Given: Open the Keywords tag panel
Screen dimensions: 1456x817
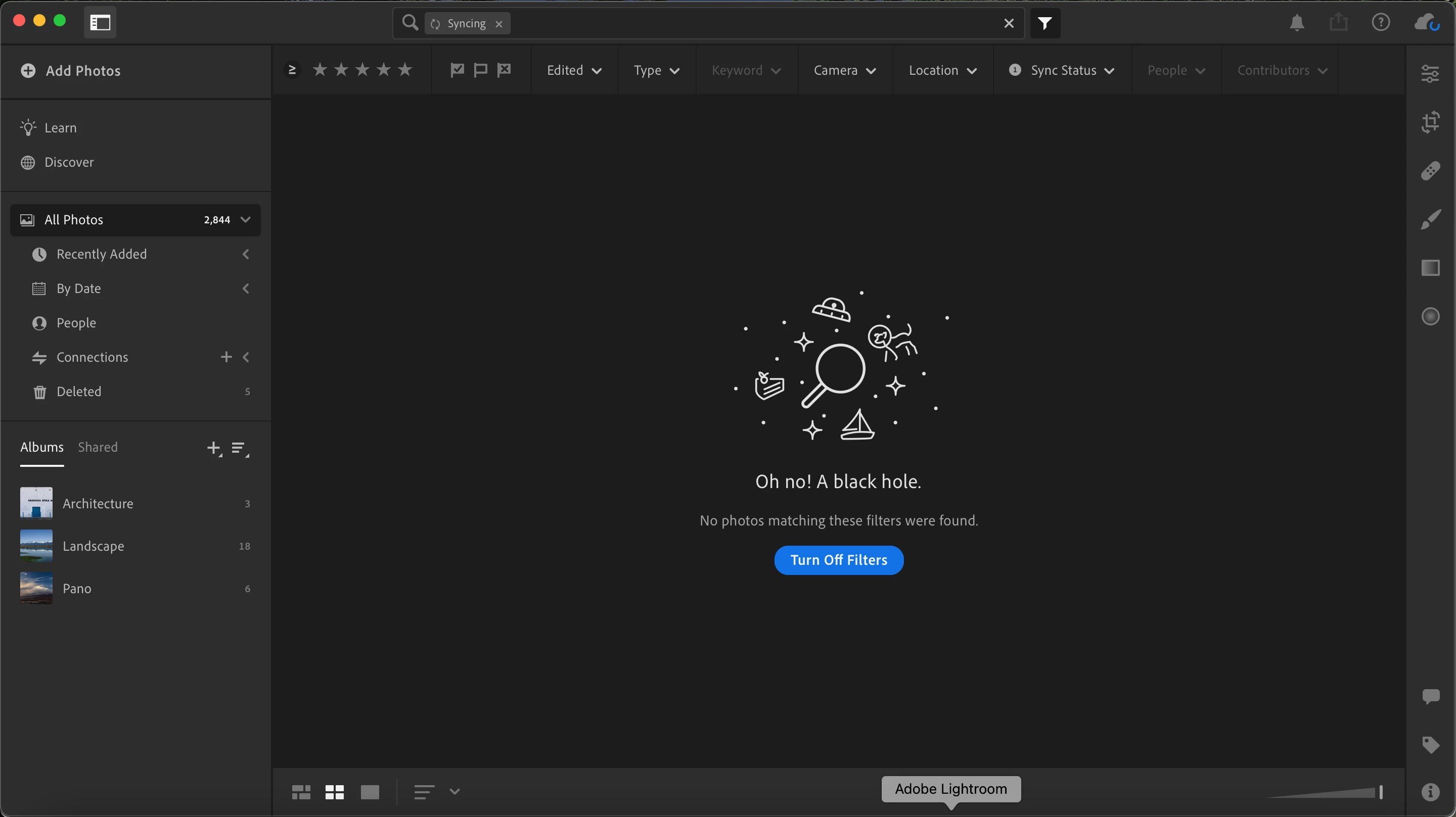Looking at the screenshot, I should point(1430,745).
